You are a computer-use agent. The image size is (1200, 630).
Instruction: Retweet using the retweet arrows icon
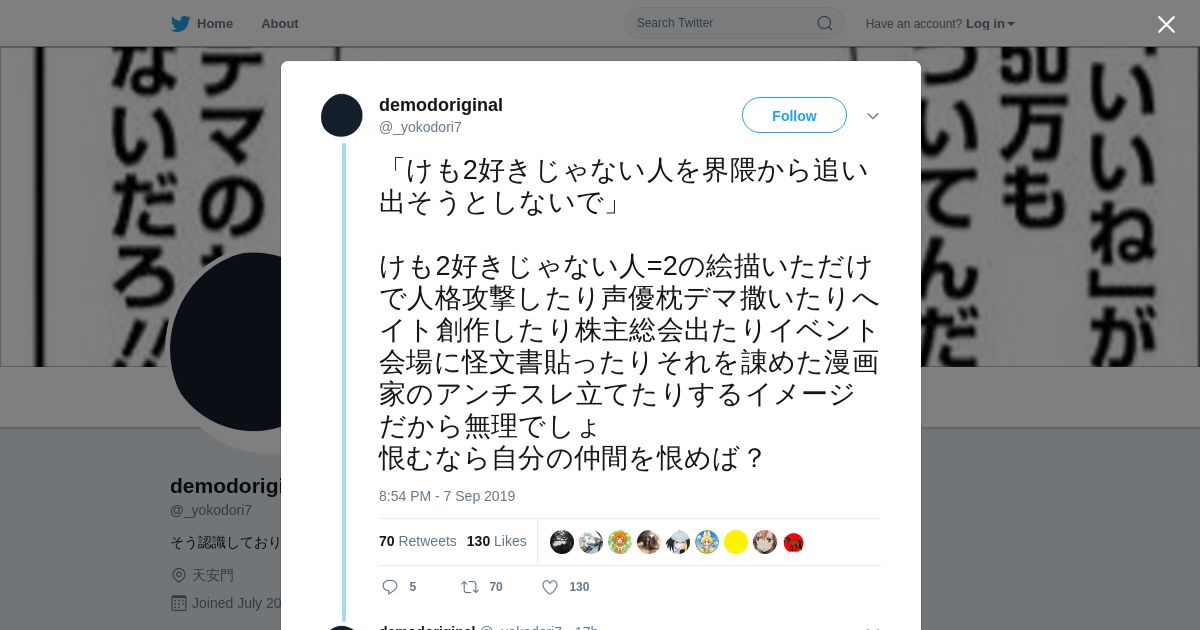470,587
